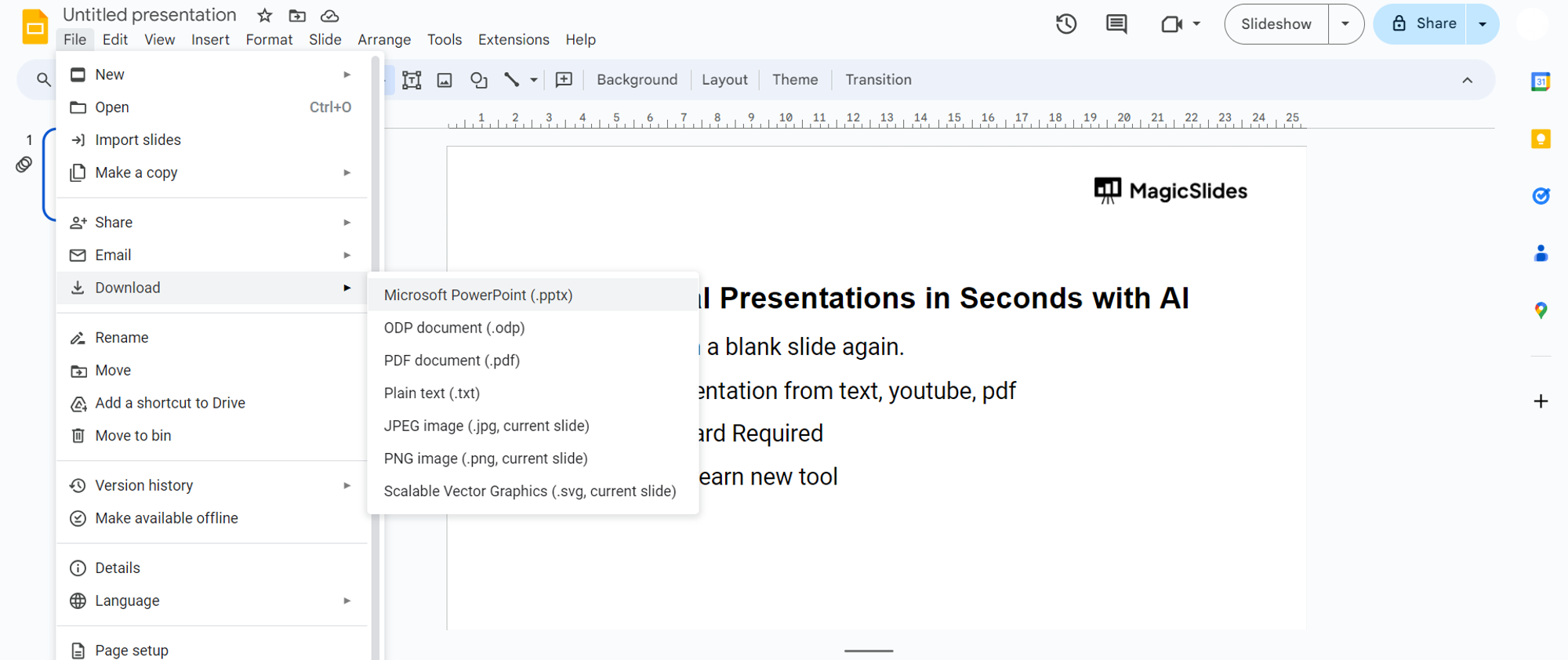Viewport: 1568px width, 660px height.
Task: Click the Slideshow button
Action: [1276, 24]
